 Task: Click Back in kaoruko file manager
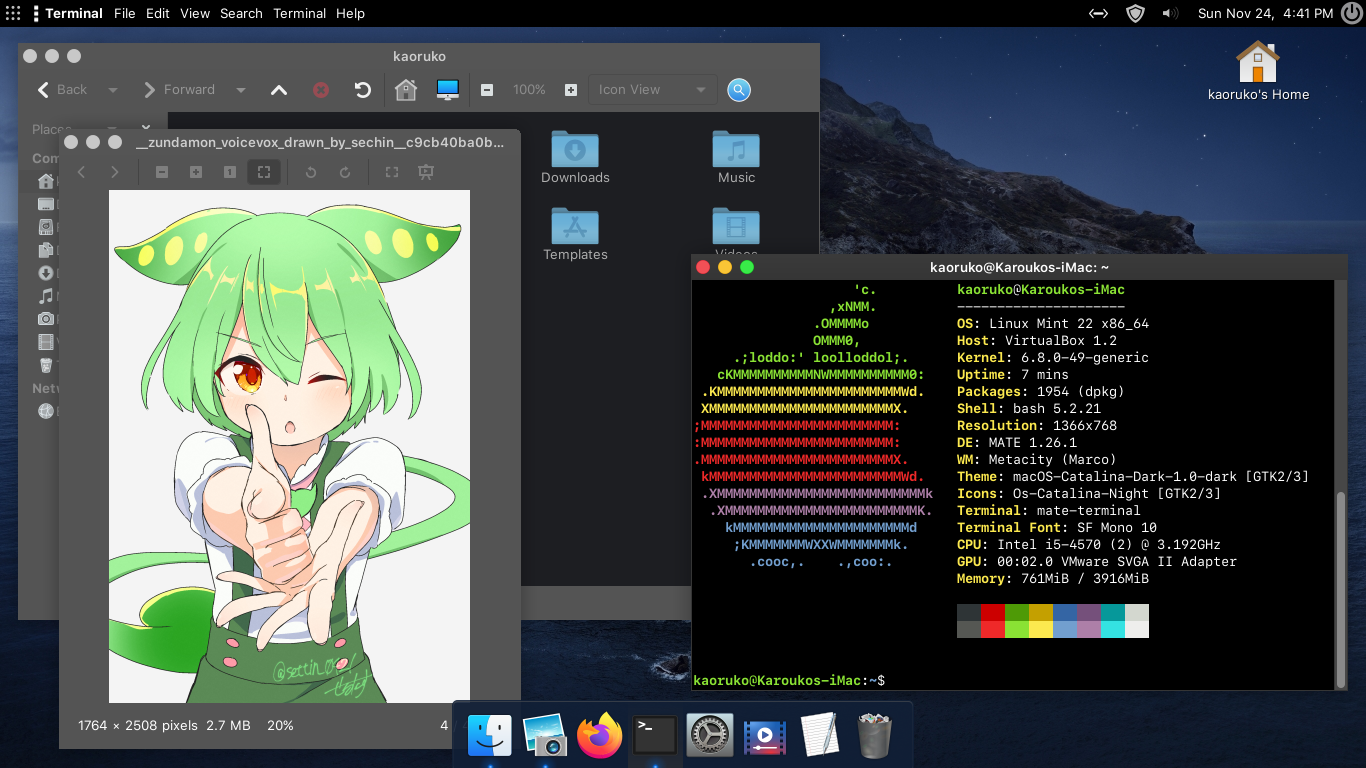[x=62, y=90]
